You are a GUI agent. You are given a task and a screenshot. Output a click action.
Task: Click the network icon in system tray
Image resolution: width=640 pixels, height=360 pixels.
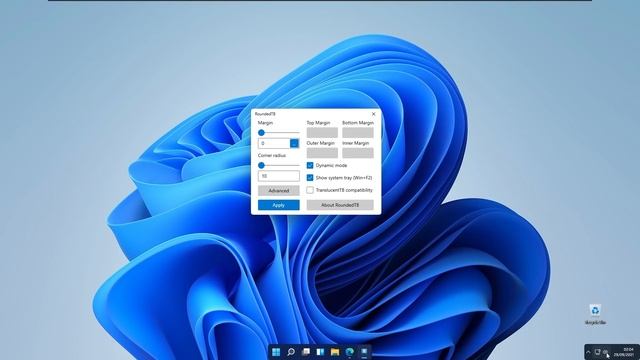(x=597, y=352)
